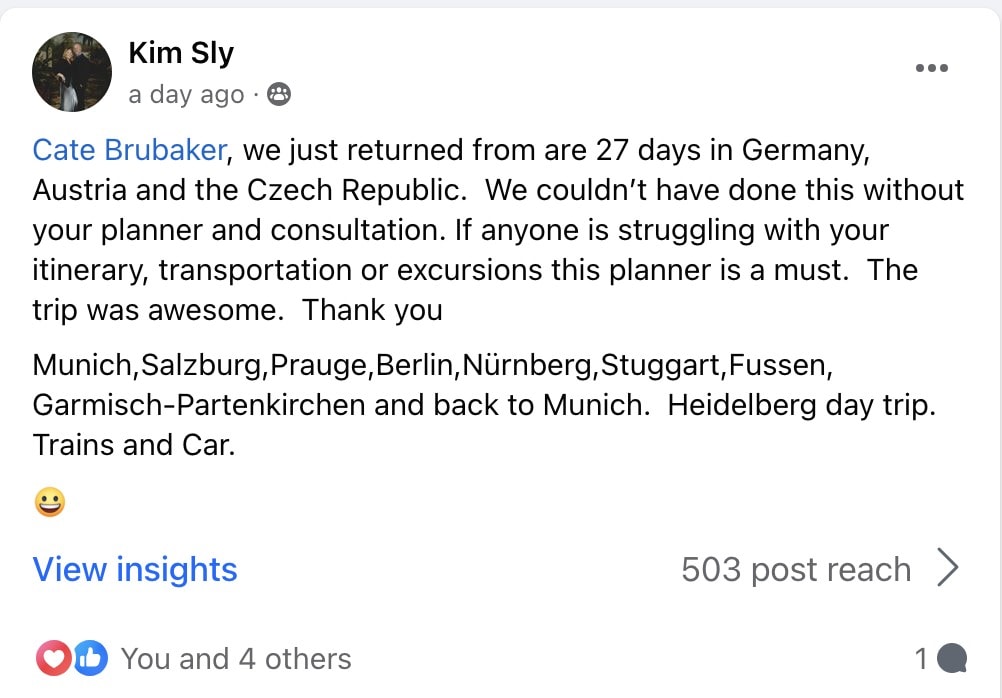Click the "Trains and Car." line

tap(134, 444)
